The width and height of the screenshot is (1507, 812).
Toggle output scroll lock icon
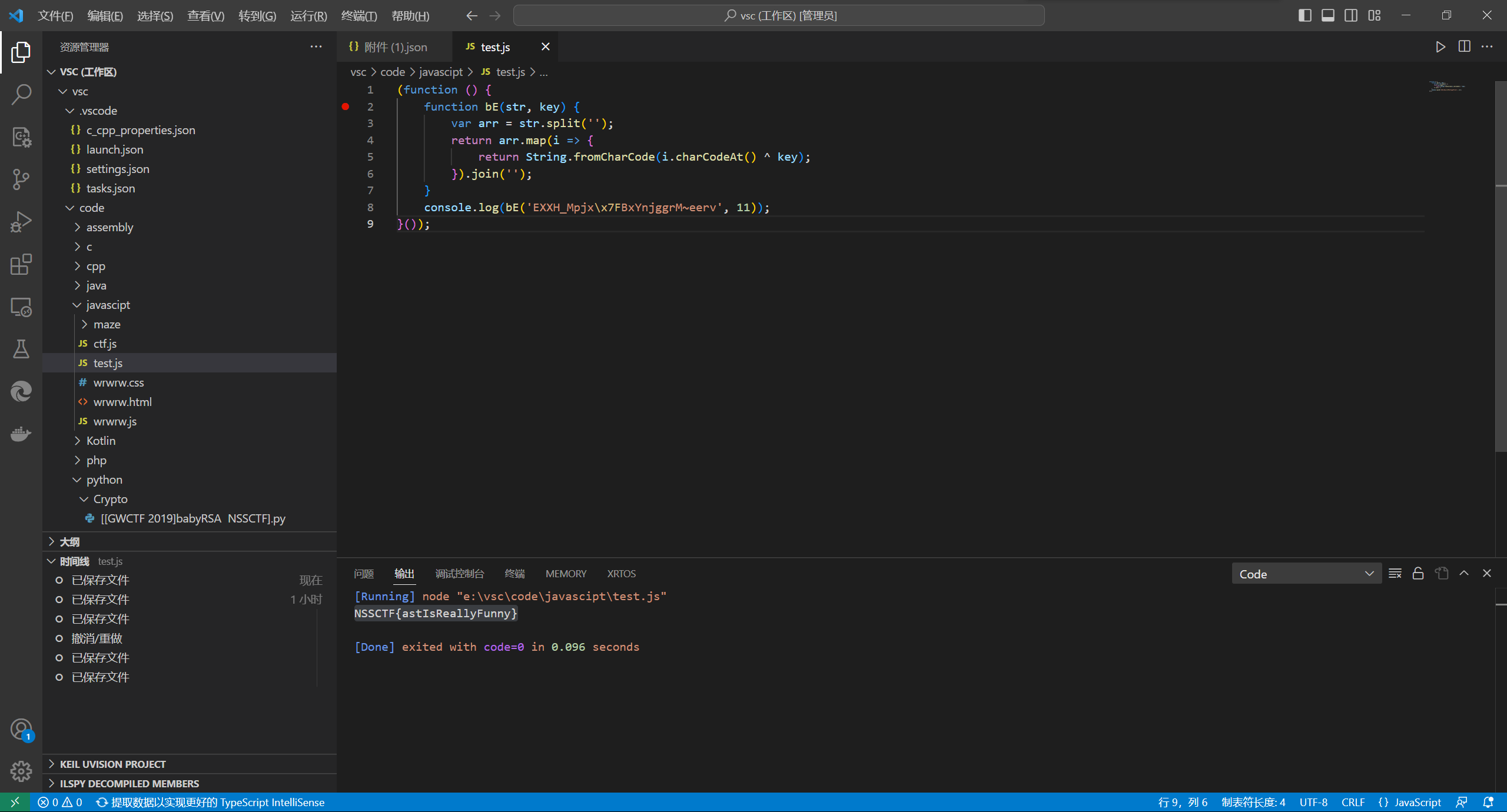pyautogui.click(x=1418, y=573)
